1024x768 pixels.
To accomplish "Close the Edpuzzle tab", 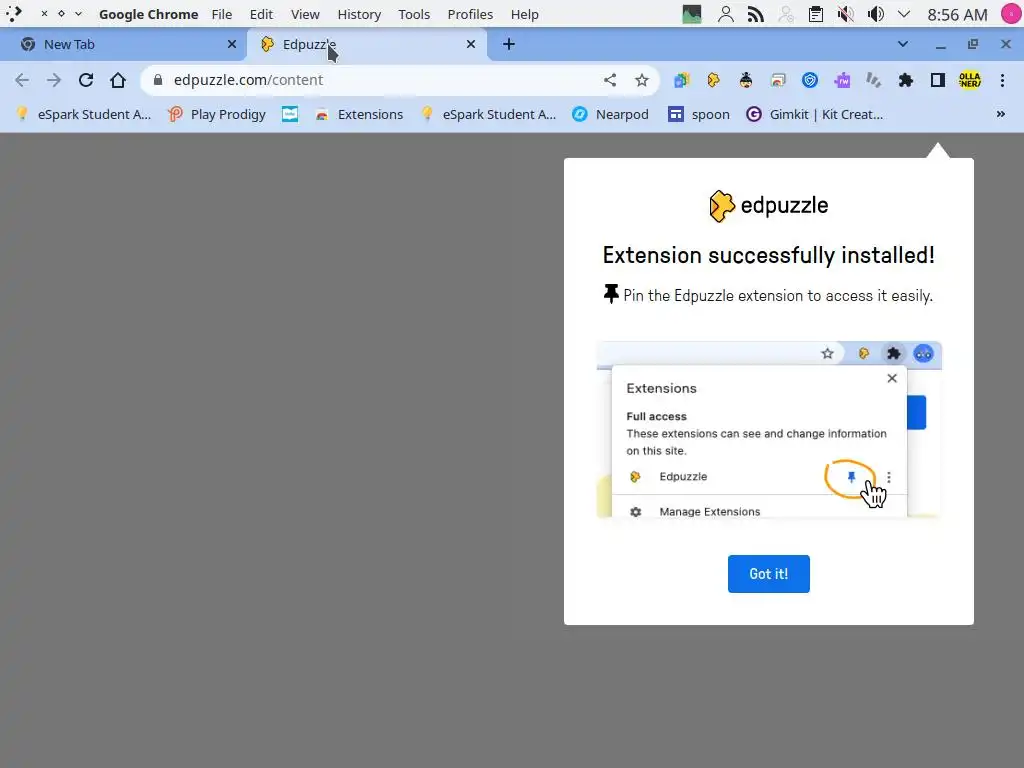I will (471, 44).
